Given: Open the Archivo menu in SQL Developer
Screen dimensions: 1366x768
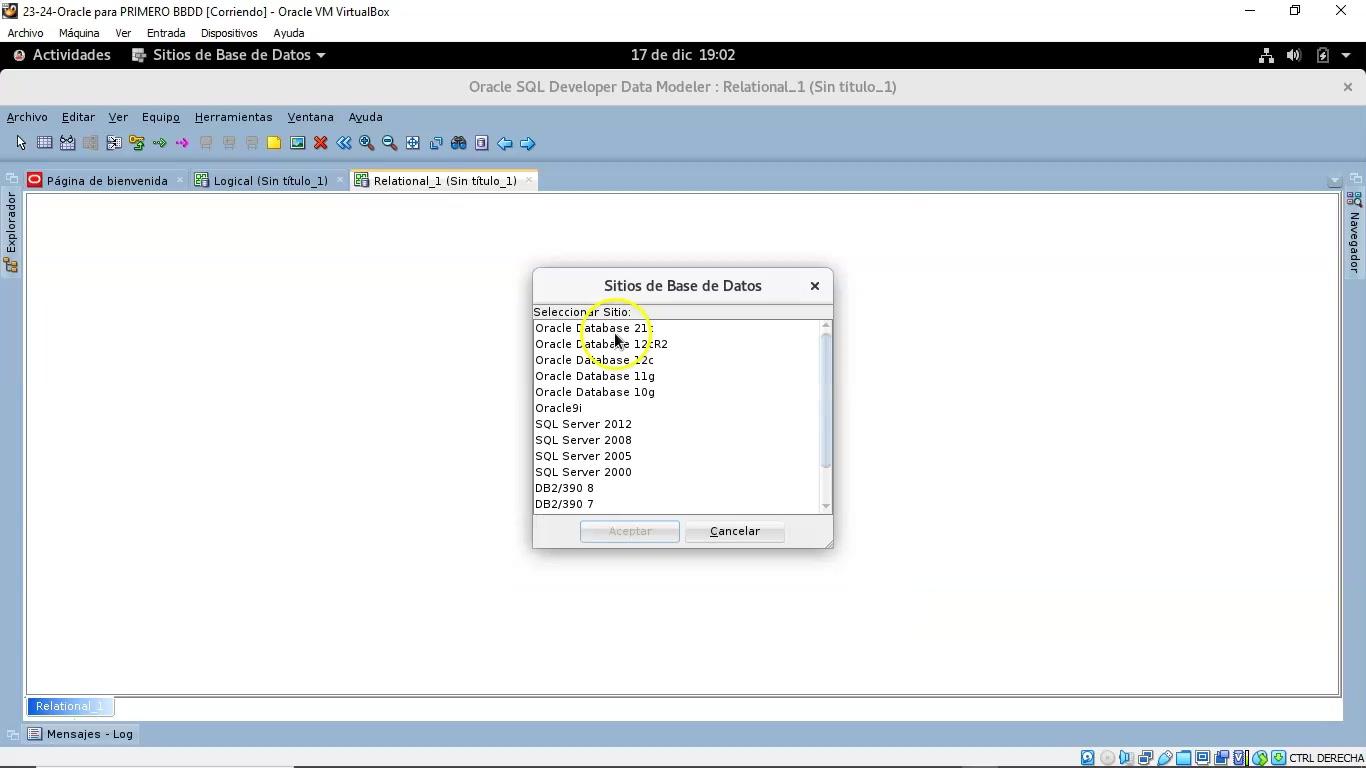Looking at the screenshot, I should click(x=27, y=117).
